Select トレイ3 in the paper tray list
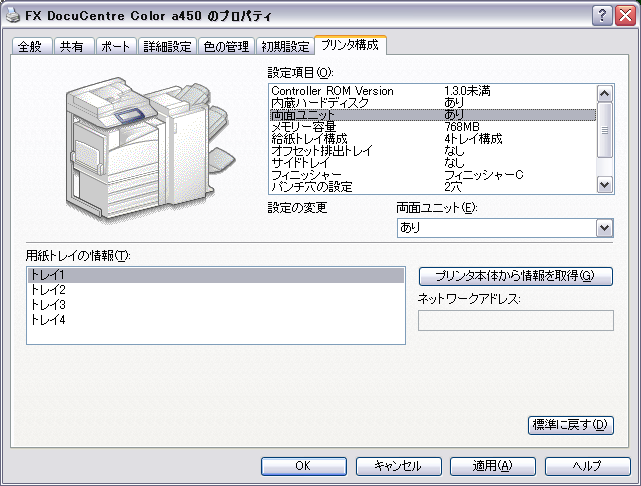641x486 pixels. [49, 304]
